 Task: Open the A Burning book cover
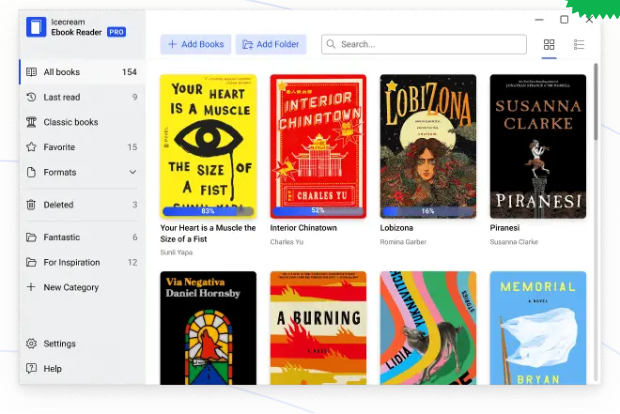pos(318,328)
